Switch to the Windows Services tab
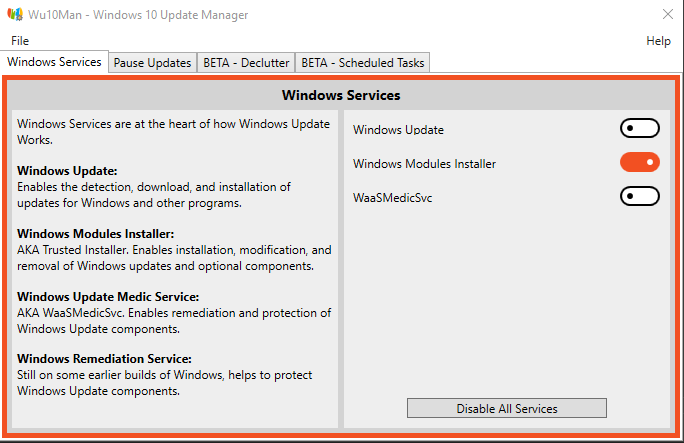Screen dimensions: 684x443 [x=54, y=62]
